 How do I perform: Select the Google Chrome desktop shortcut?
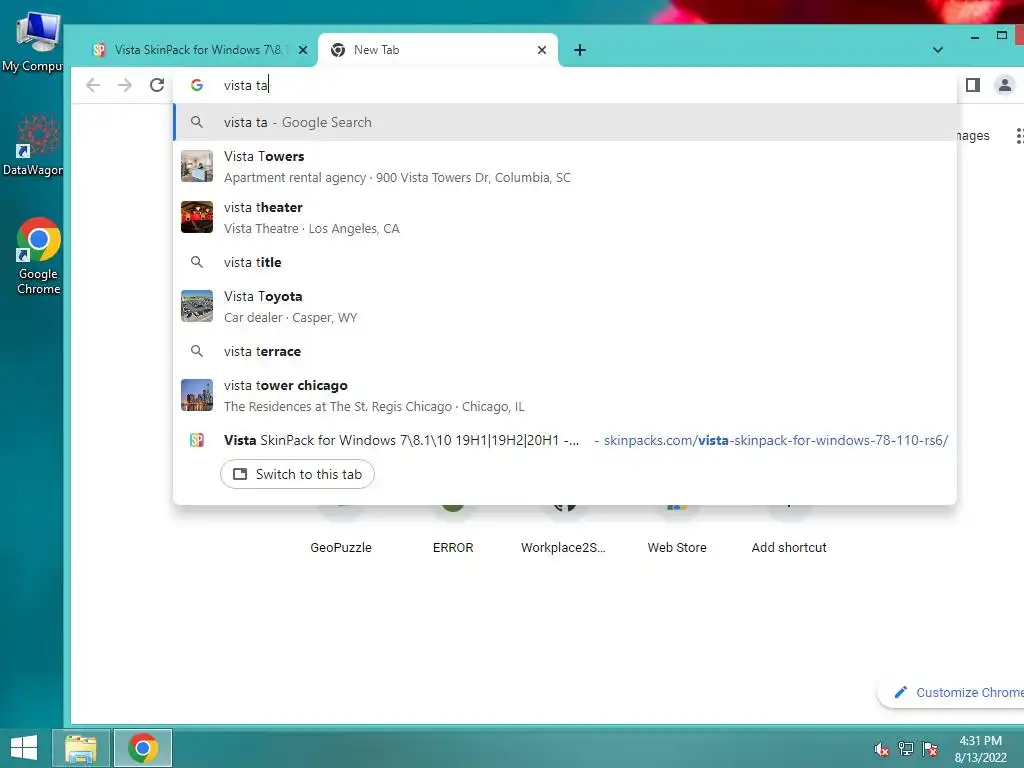39,256
